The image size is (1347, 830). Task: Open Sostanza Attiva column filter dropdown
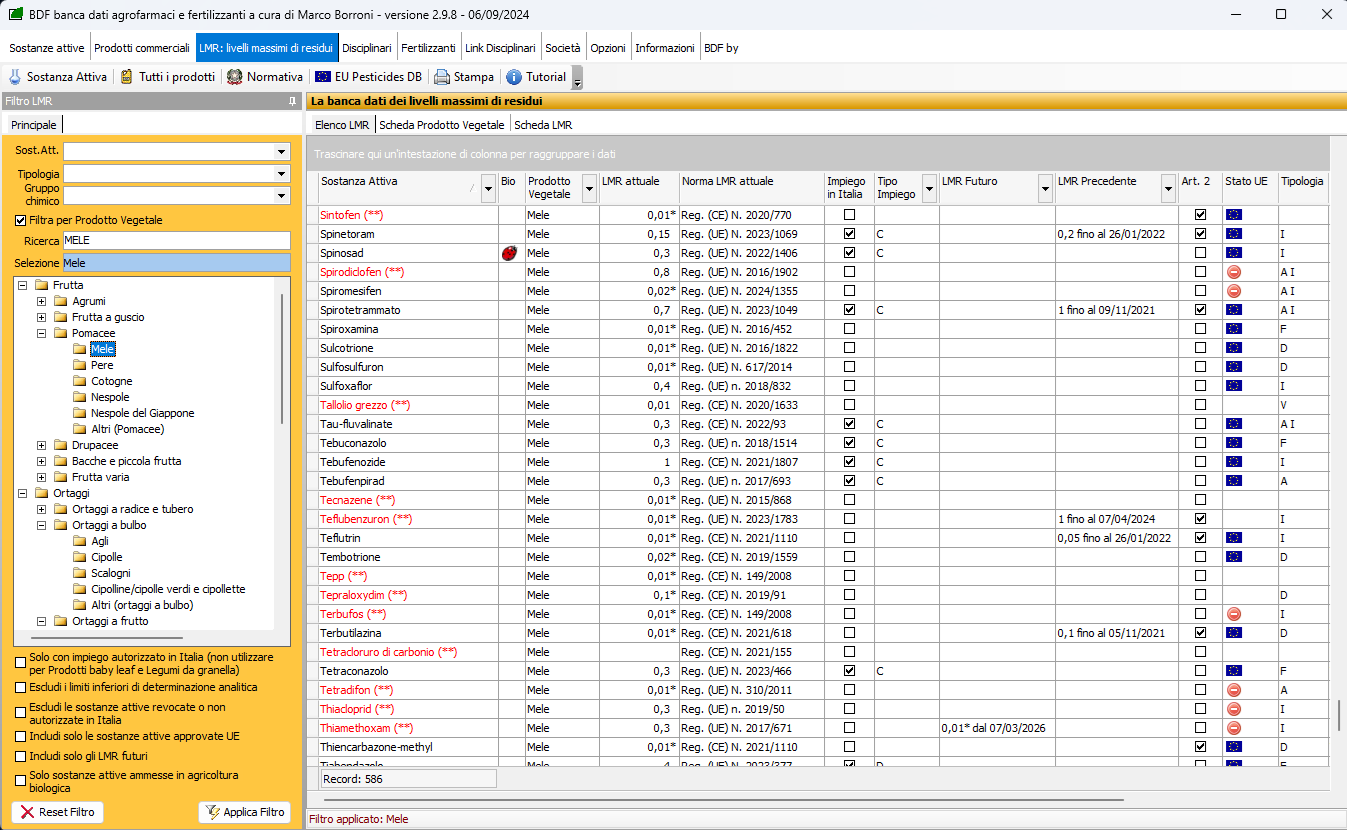pos(488,188)
